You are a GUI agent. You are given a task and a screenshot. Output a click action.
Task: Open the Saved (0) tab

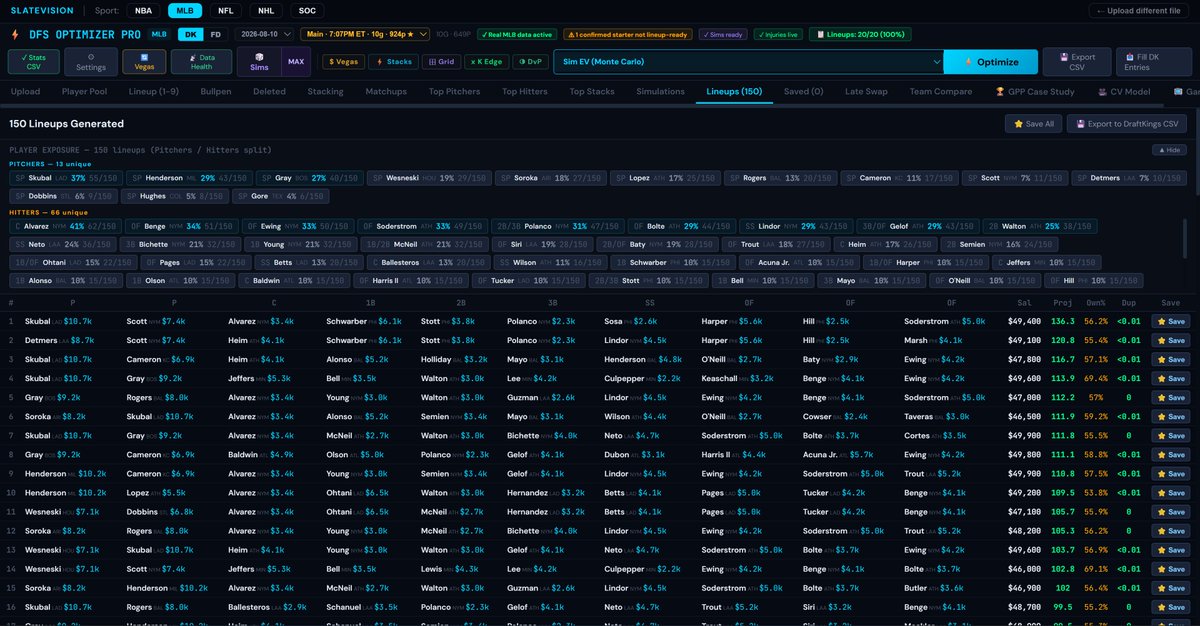click(x=803, y=92)
